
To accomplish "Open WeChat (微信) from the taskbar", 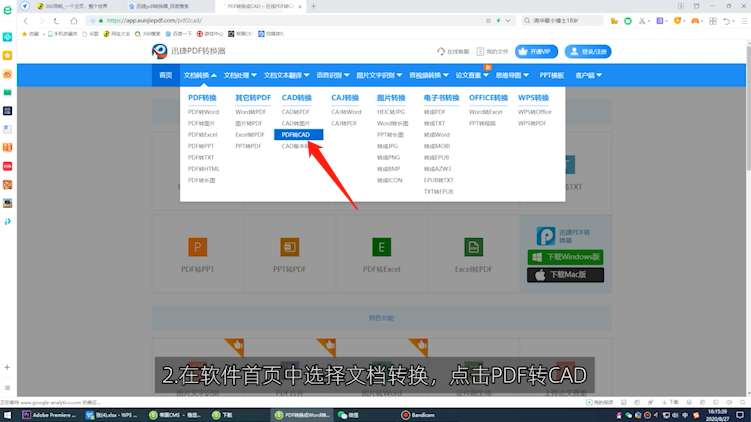I will click(x=348, y=415).
